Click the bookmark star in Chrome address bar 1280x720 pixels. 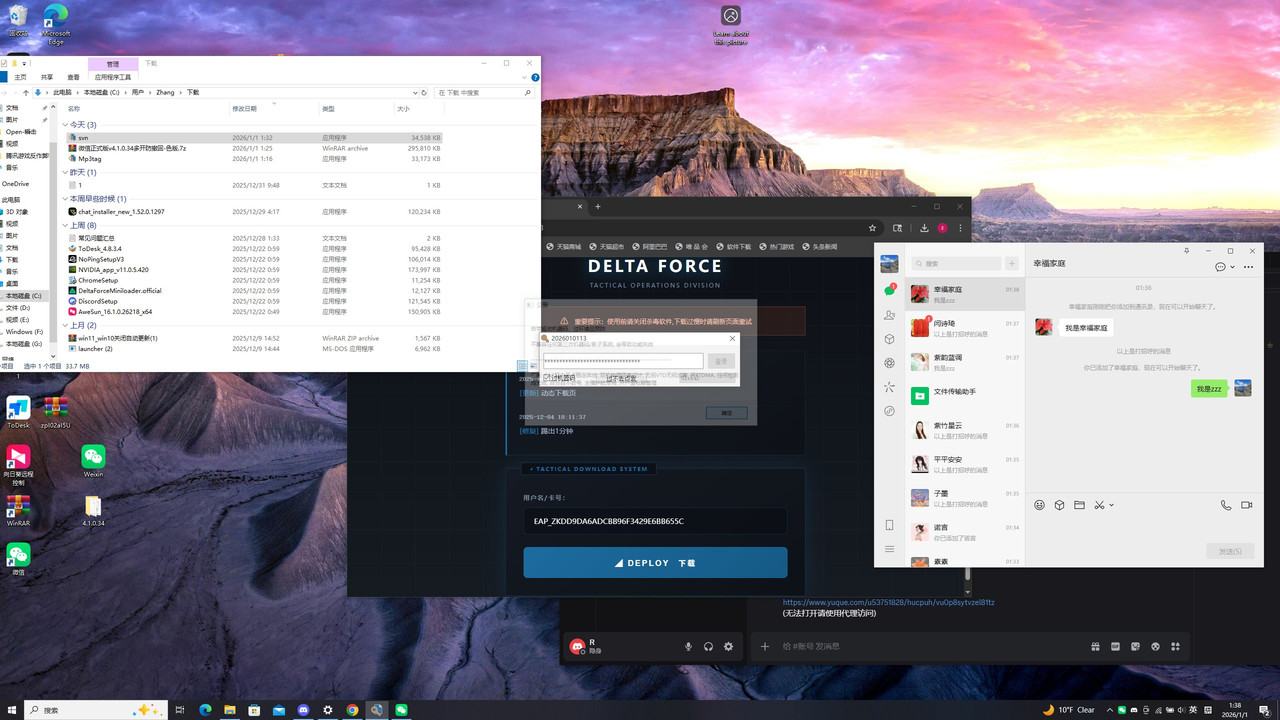pos(872,228)
